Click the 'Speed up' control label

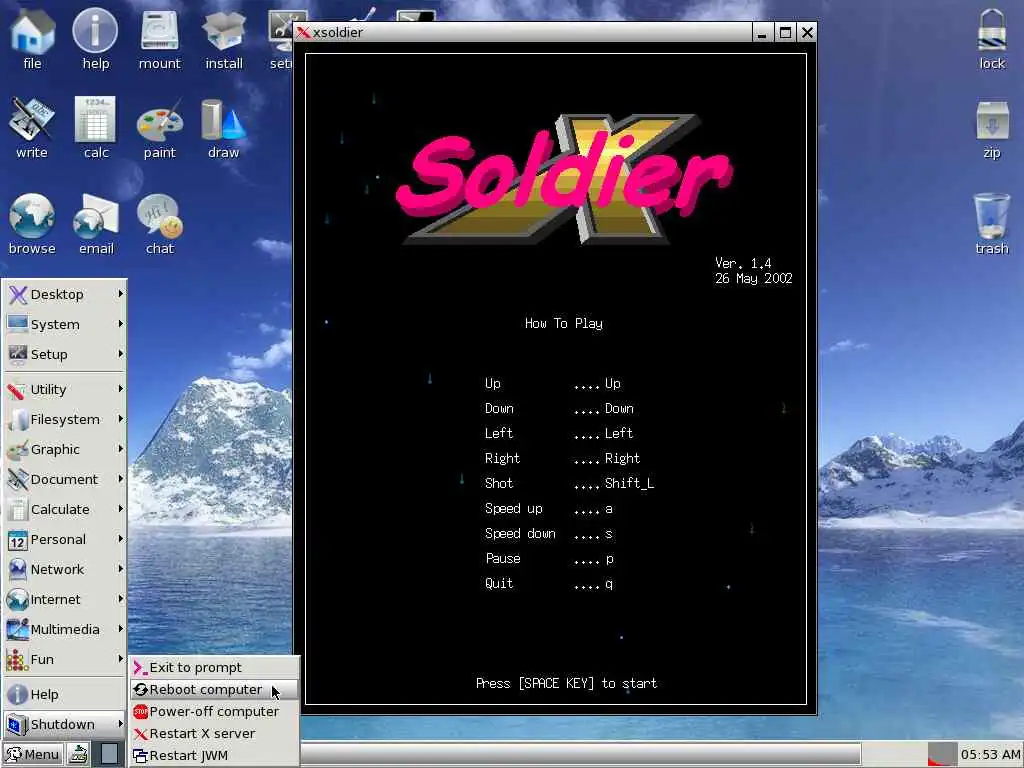click(514, 509)
